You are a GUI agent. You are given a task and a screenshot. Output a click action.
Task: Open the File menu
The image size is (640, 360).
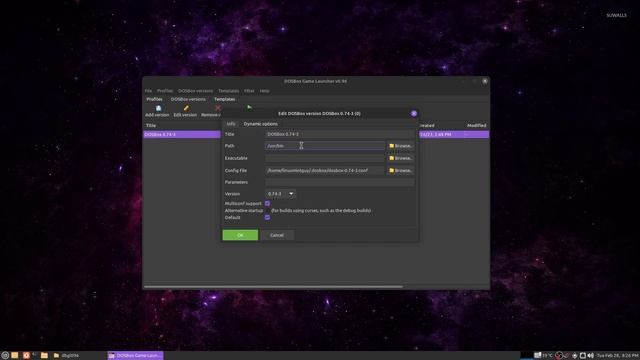(x=148, y=91)
